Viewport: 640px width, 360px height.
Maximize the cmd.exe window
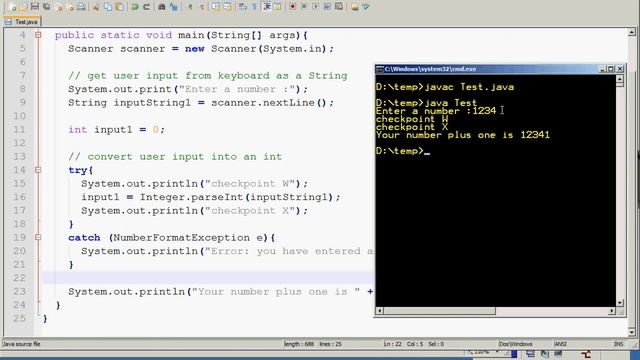click(611, 69)
